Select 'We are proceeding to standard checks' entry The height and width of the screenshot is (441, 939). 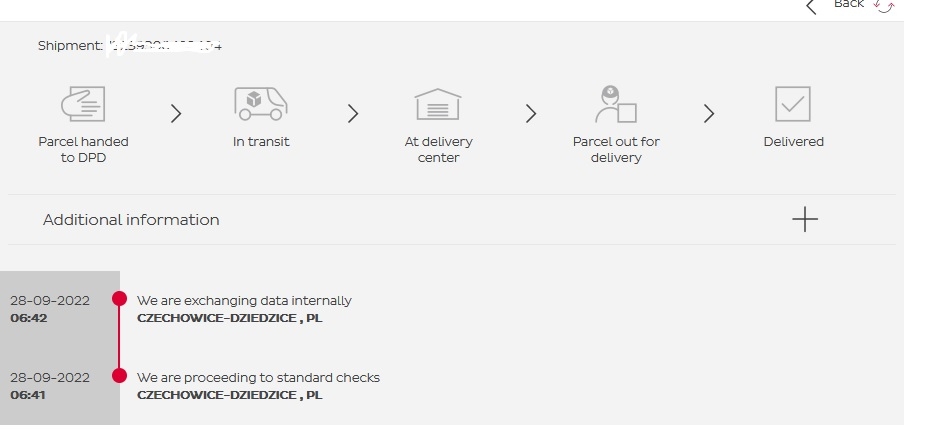[x=258, y=378]
